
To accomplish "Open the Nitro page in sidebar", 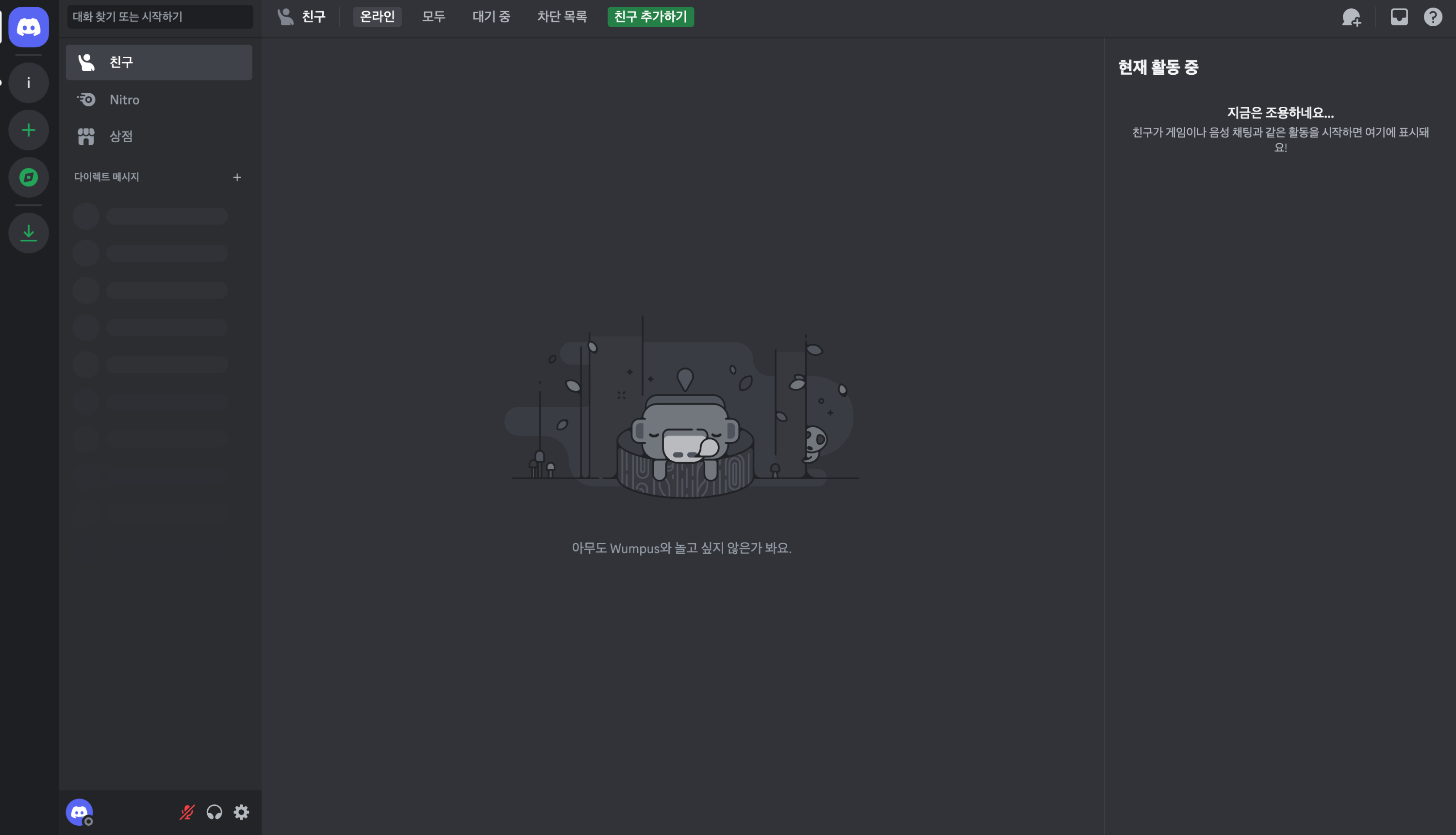I will (x=124, y=100).
